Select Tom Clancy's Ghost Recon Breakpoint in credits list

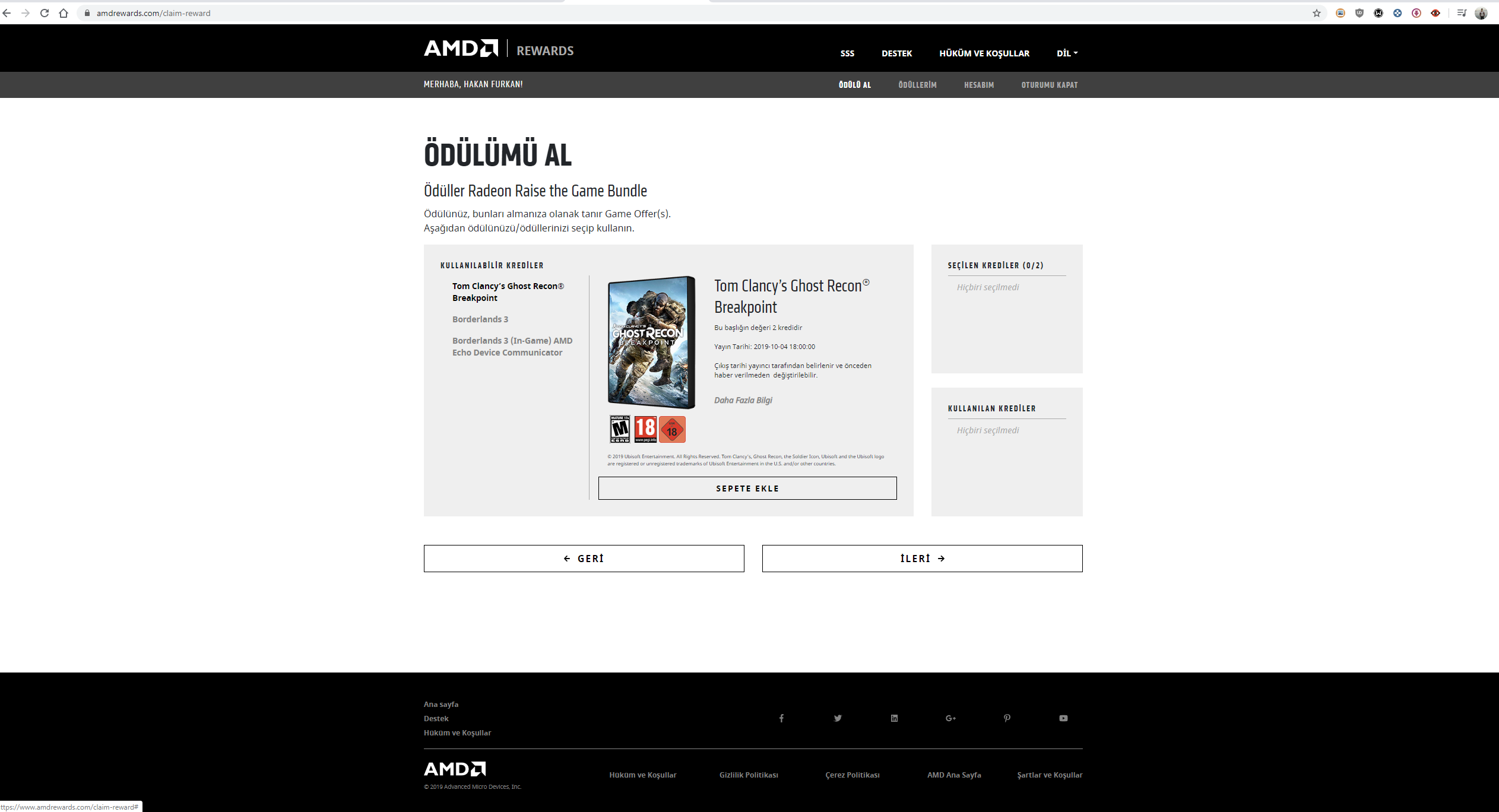(508, 292)
